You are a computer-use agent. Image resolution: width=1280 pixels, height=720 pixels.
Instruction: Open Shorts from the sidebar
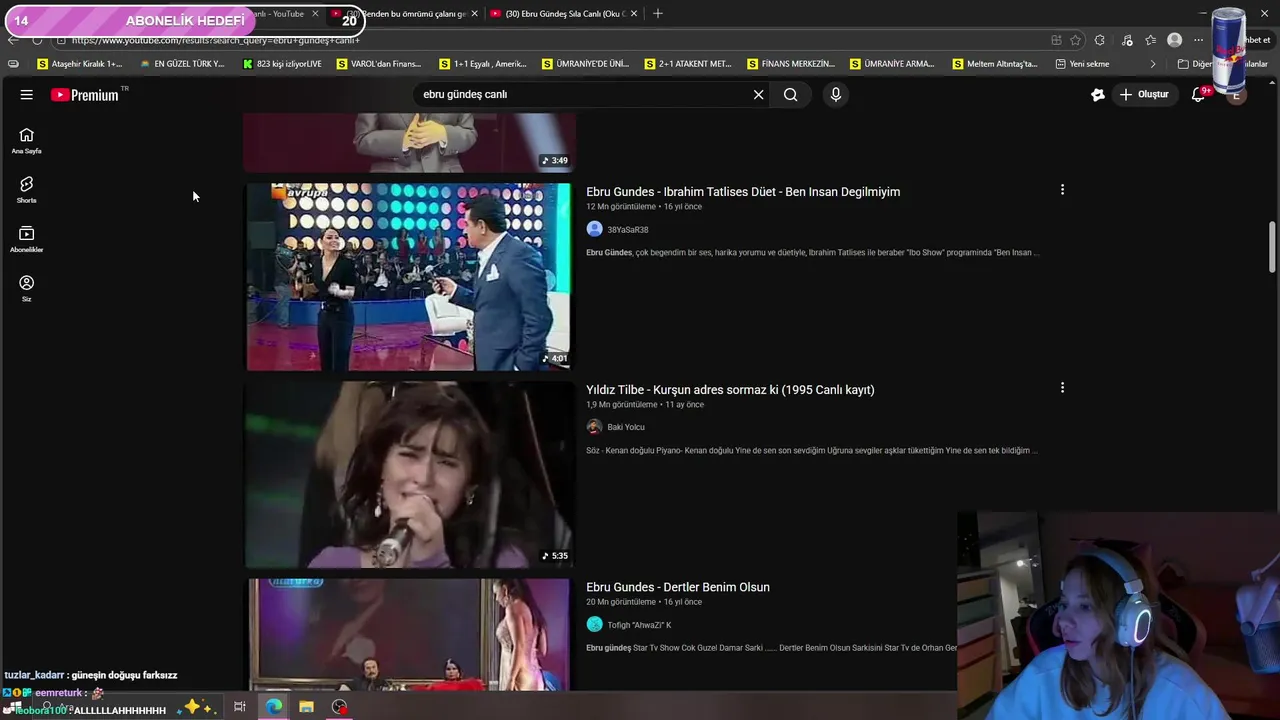[27, 190]
